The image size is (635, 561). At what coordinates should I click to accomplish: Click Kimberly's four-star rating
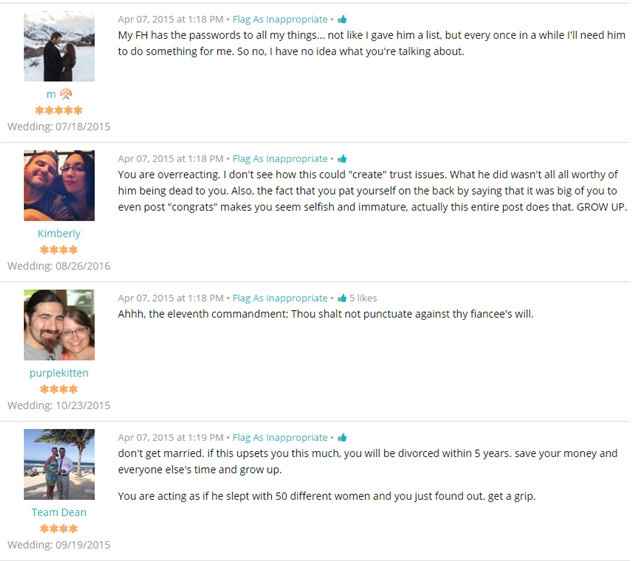coord(59,250)
